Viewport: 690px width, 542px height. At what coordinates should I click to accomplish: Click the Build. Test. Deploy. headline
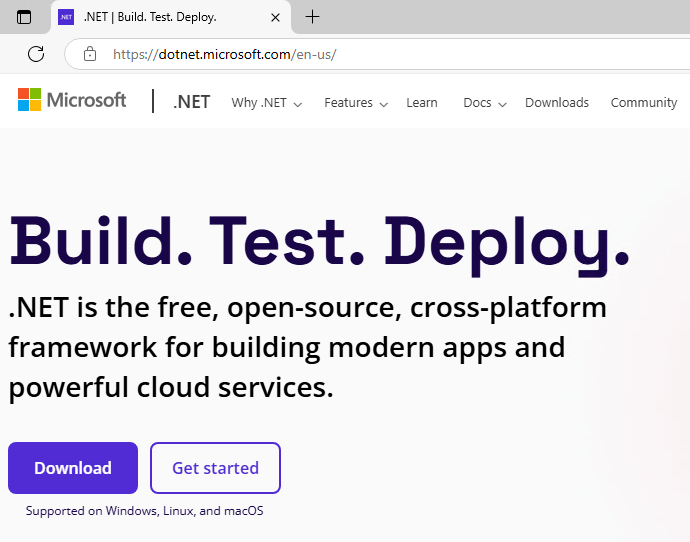tap(319, 244)
